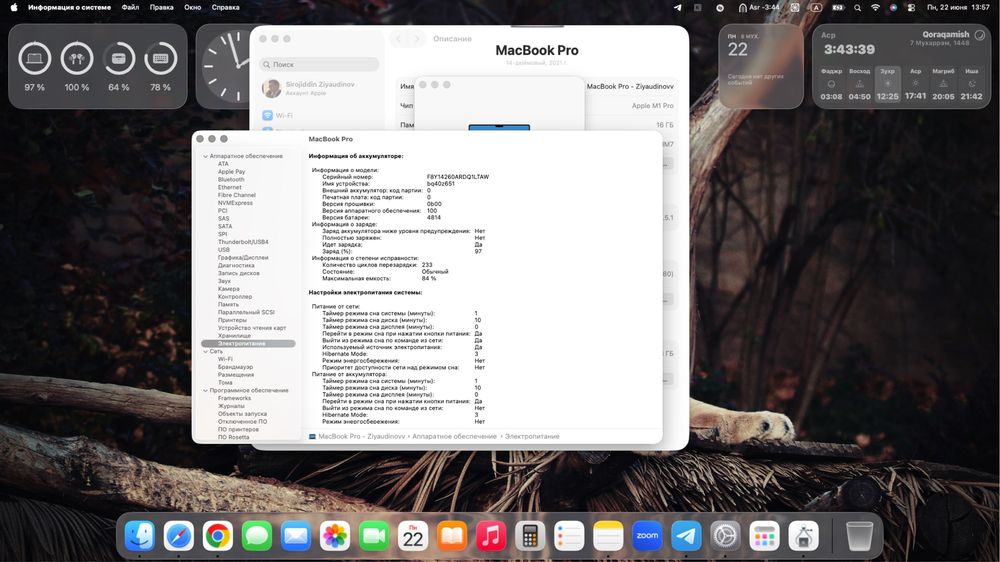Open Sirojiddin Ziyaudinov Apple account in Settings
This screenshot has height=562, width=1000.
308,88
